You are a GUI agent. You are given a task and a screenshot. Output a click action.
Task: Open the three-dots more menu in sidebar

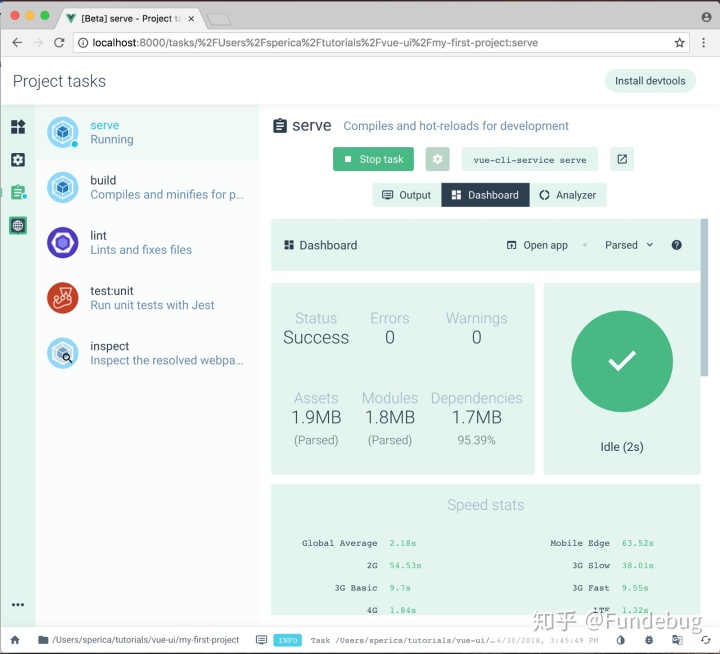pyautogui.click(x=18, y=605)
